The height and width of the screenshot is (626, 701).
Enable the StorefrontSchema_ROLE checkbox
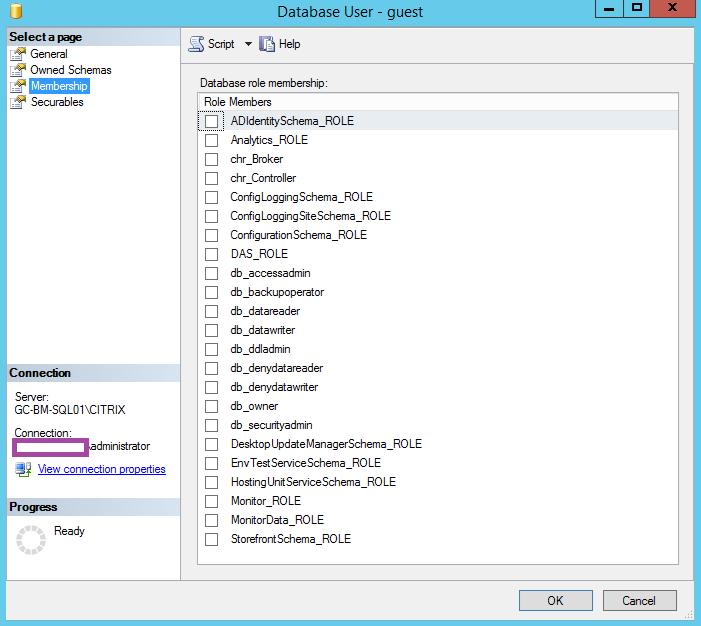point(211,539)
